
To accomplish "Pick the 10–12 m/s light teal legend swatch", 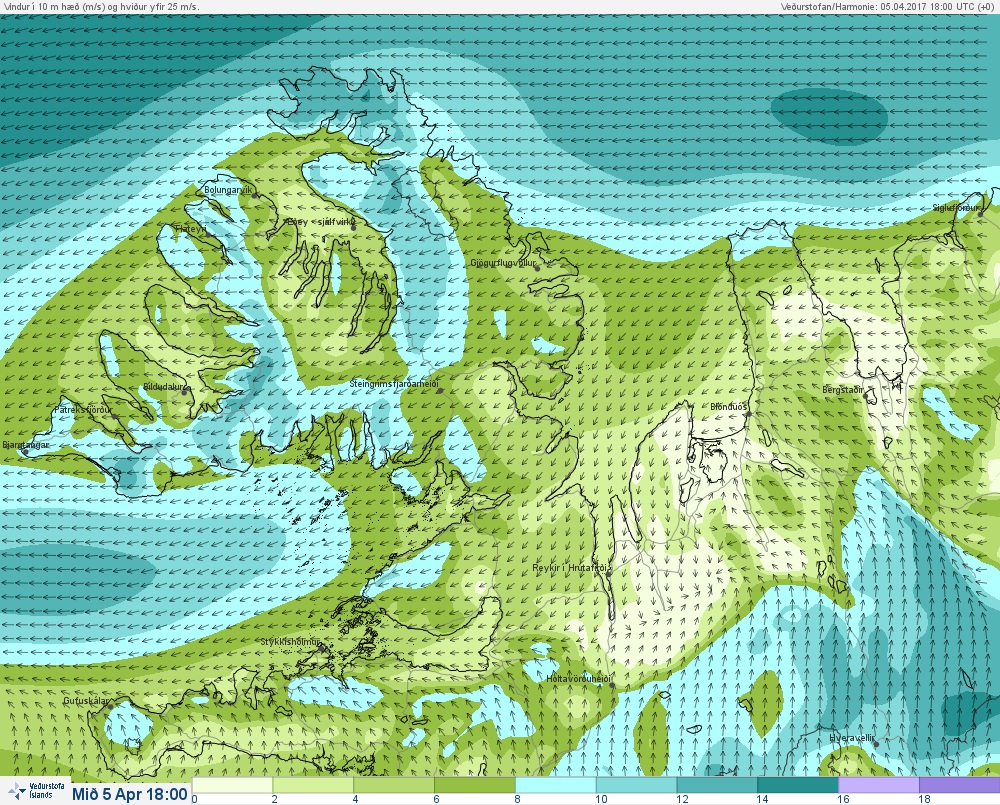I will [636, 785].
